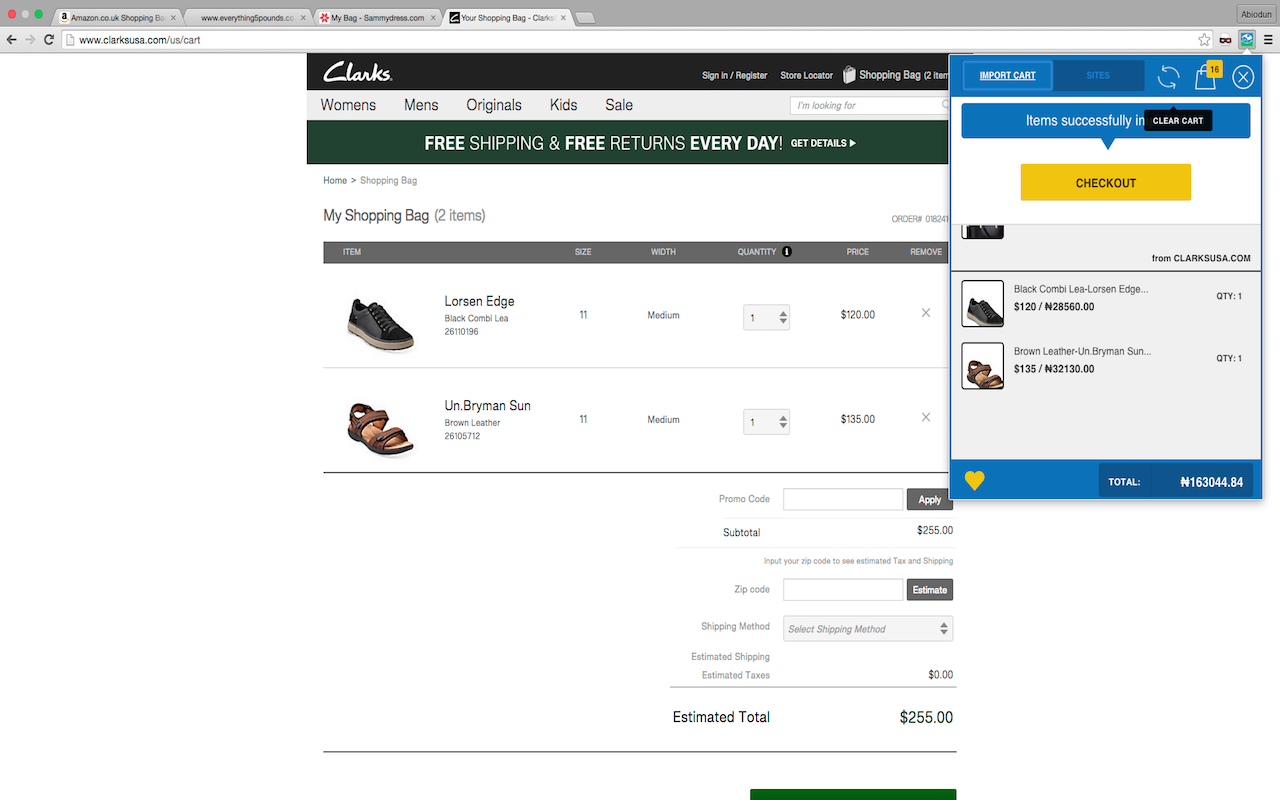Click Black Combi Lea thumbnail in extension cart
Viewport: 1280px width, 800px height.
(x=983, y=303)
